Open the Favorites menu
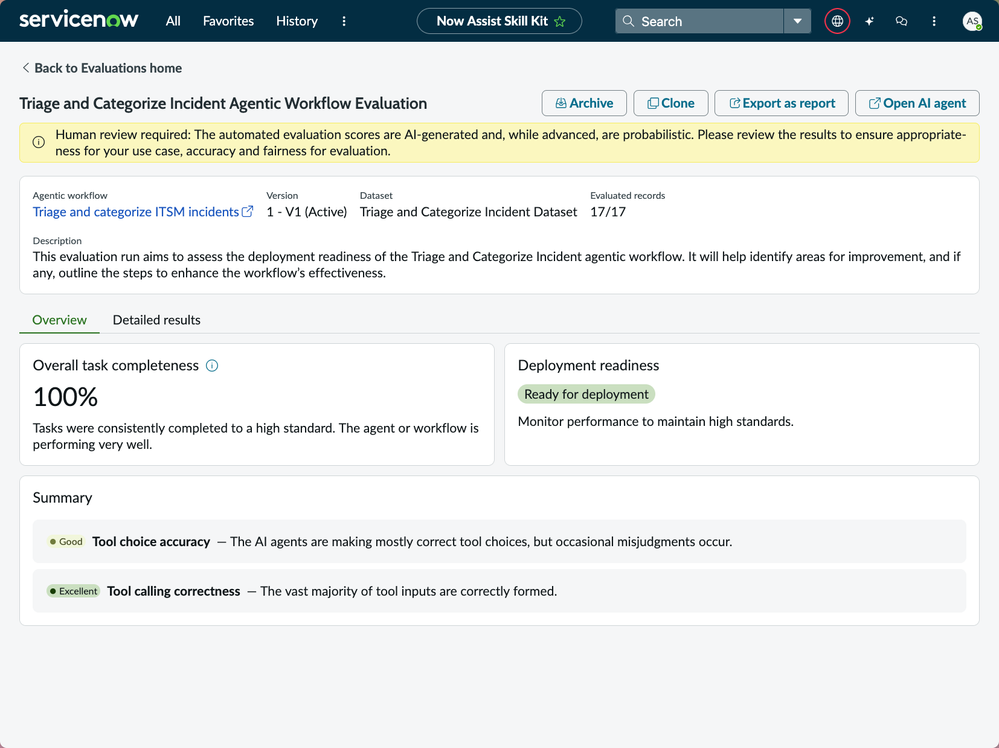Screen dimensions: 999x748 [x=228, y=20]
